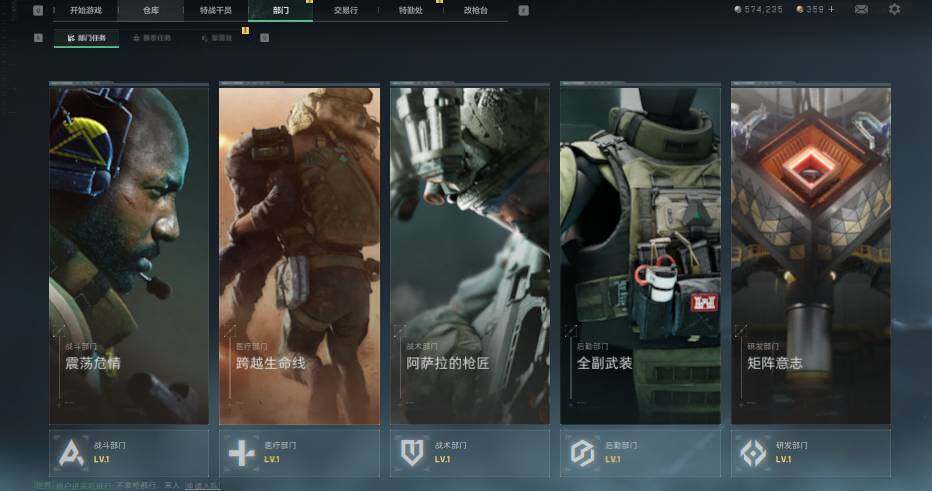Click the 战斗部门 LV.1 panel
Viewport: 932px width, 491px height.
(x=129, y=454)
